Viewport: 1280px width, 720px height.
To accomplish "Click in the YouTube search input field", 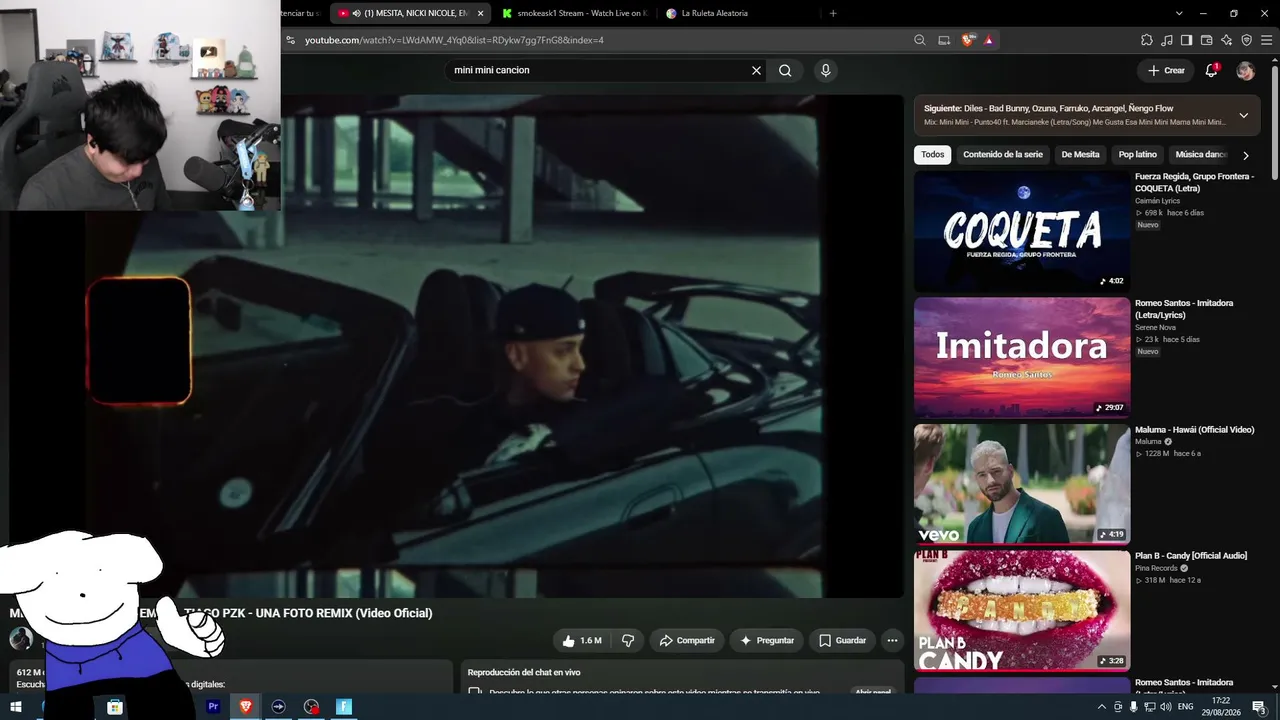I will [598, 70].
